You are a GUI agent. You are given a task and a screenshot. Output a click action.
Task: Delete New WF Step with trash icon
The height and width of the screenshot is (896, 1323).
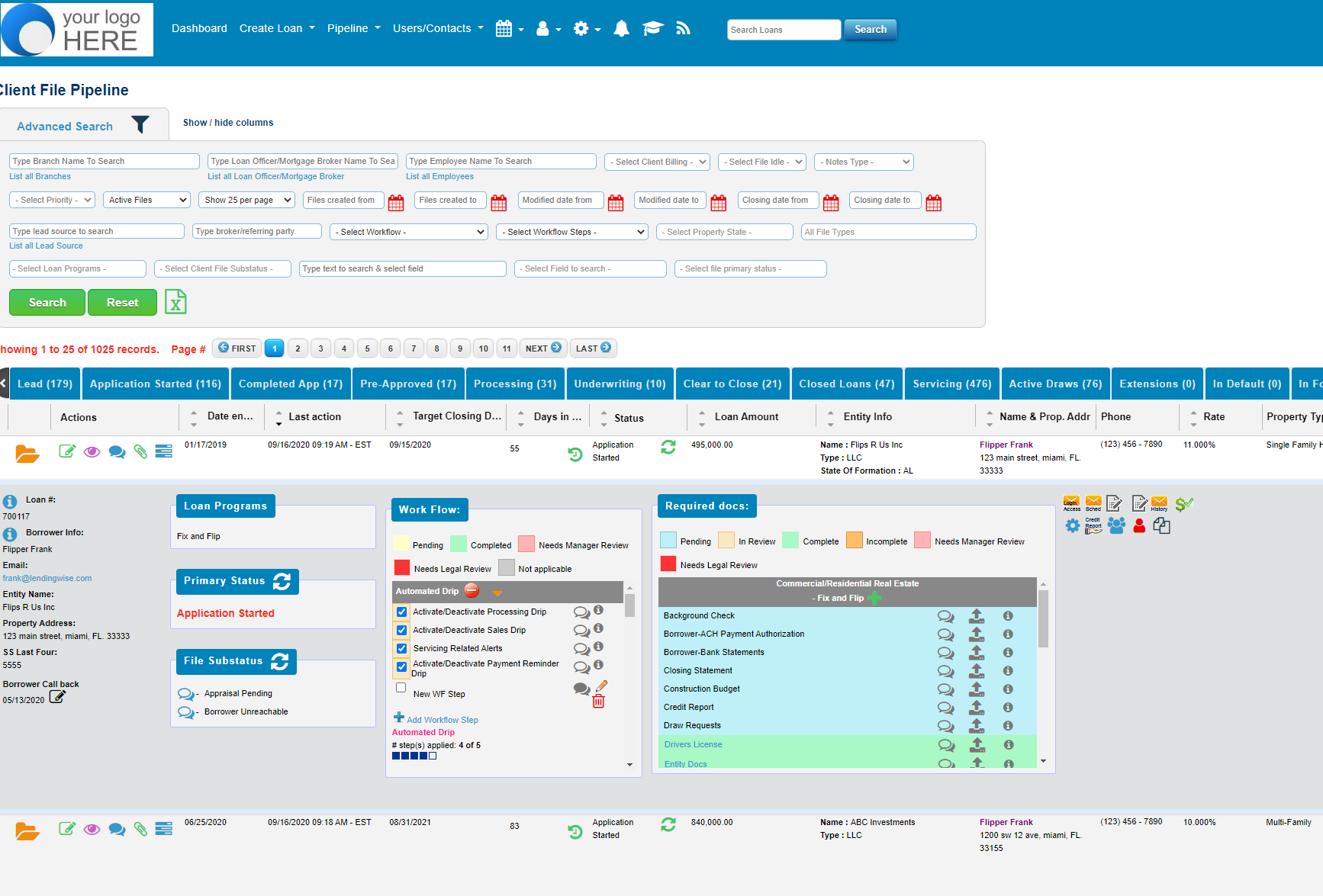(598, 702)
